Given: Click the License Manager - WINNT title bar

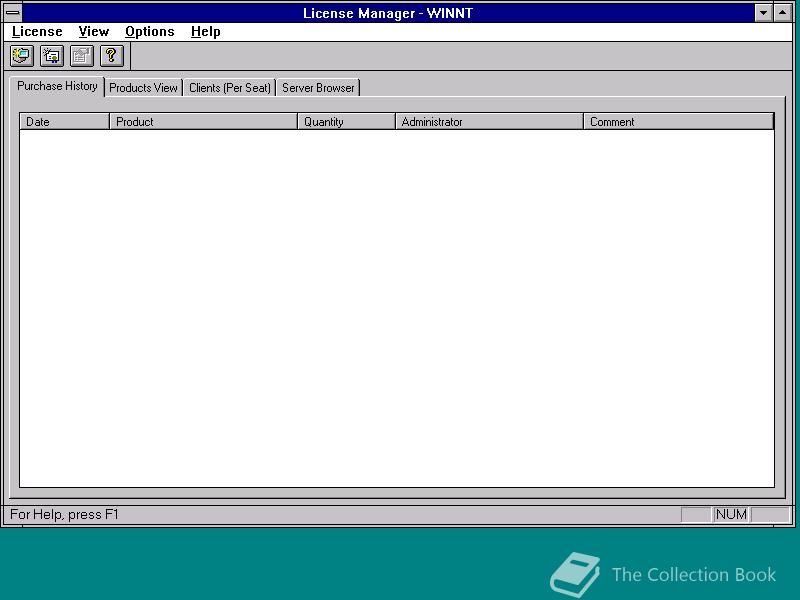Looking at the screenshot, I should (388, 13).
